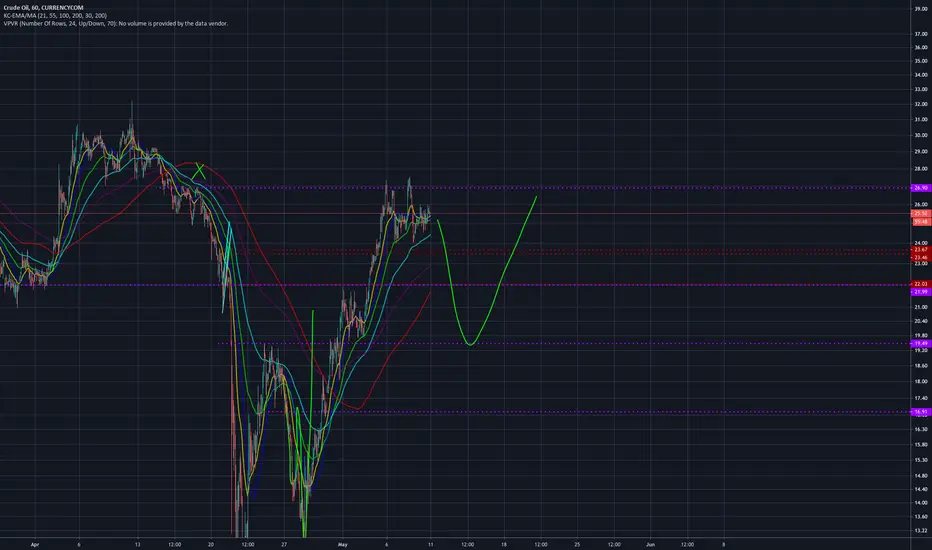Click the 39.00 price axis value
Screen dimensions: 932x550
[921, 9]
